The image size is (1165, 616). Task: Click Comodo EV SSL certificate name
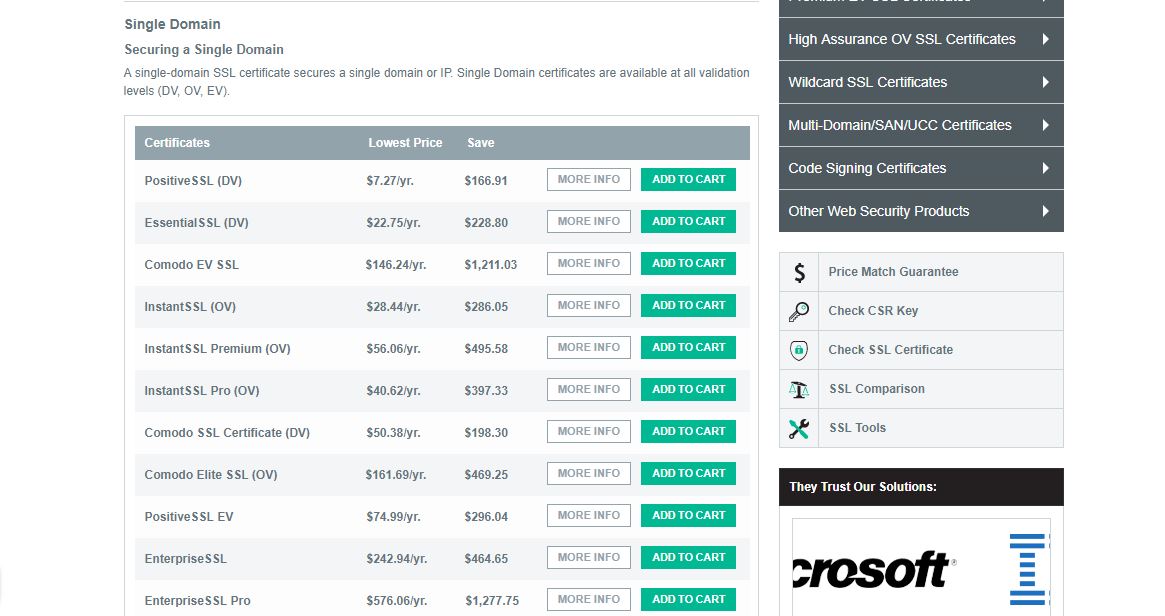pos(192,265)
